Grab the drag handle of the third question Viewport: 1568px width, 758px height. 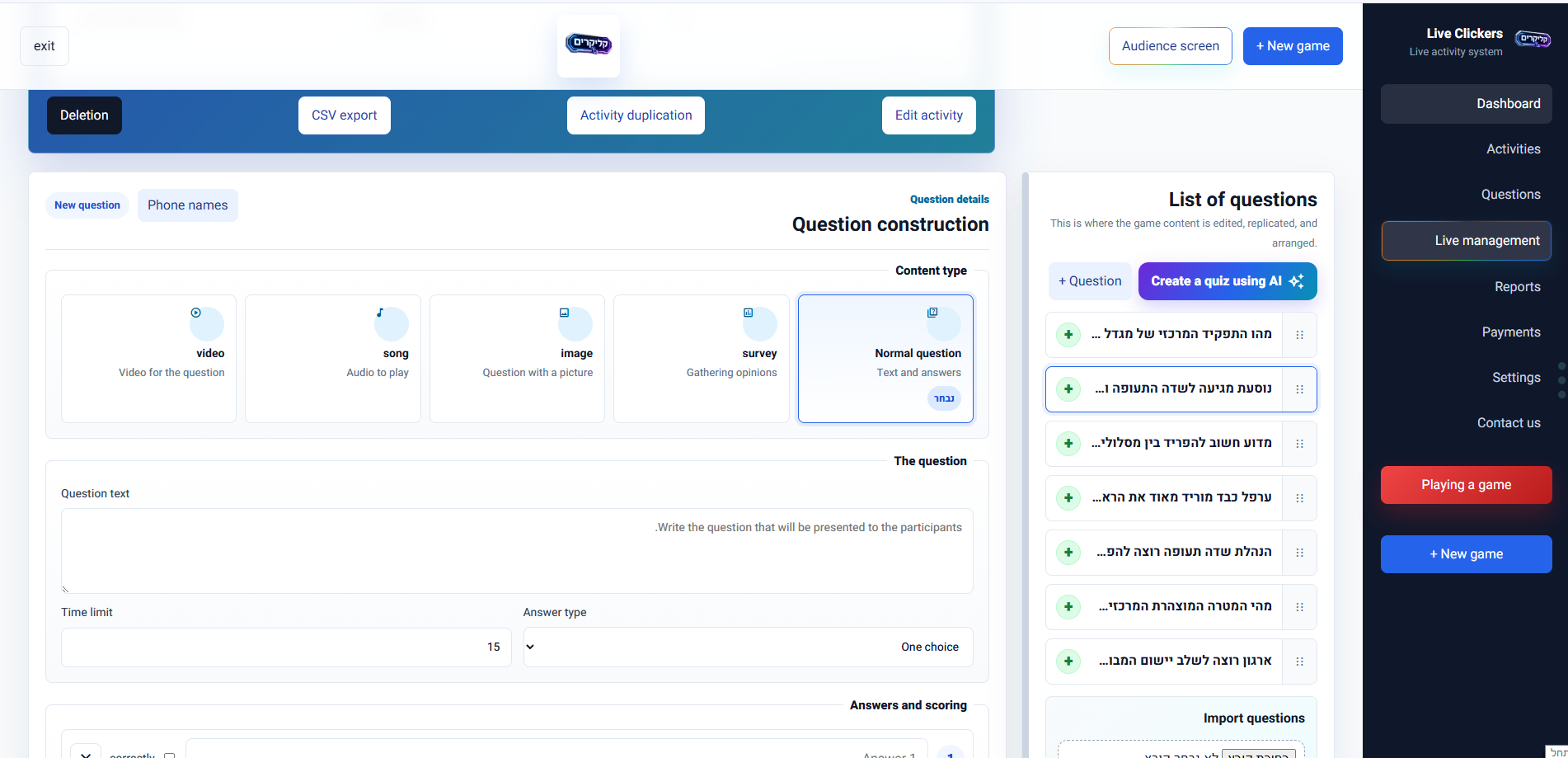click(1299, 444)
